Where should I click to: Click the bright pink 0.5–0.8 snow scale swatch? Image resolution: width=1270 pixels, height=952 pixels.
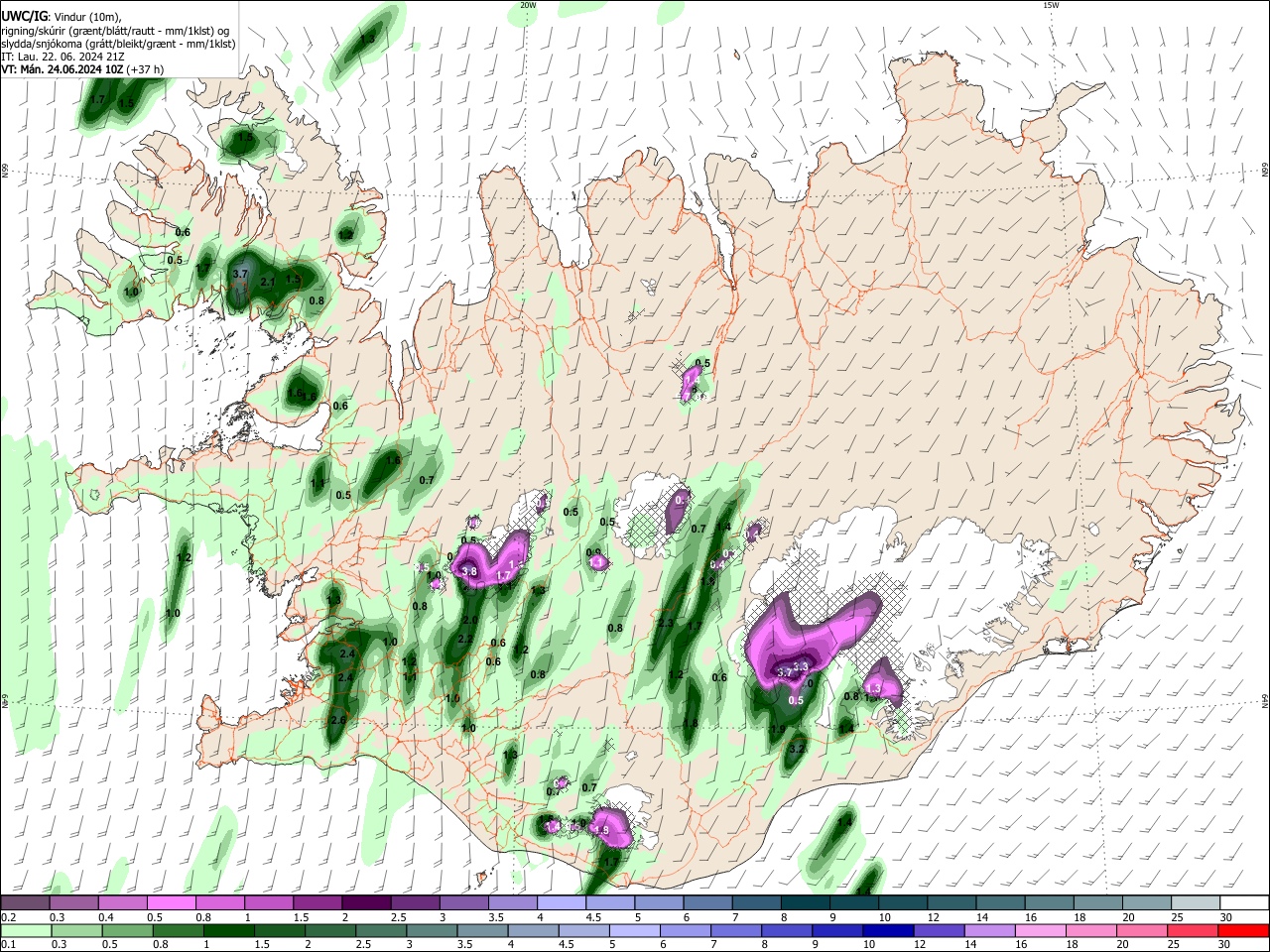[x=171, y=902]
